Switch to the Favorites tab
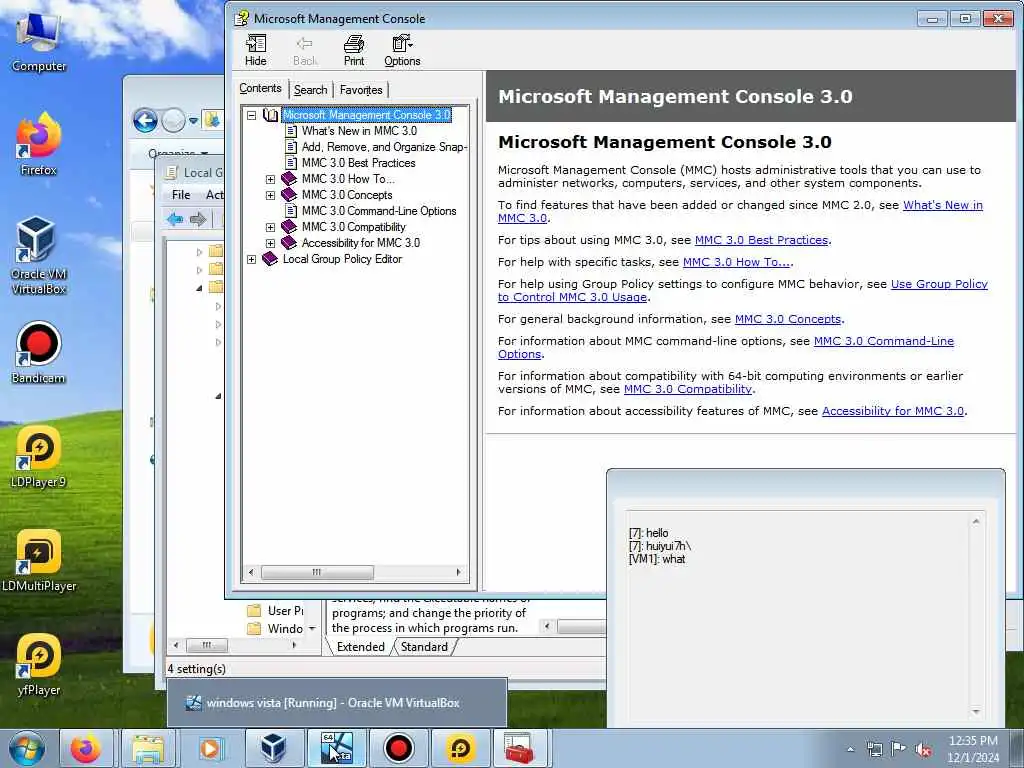Viewport: 1024px width, 768px height. [x=361, y=90]
